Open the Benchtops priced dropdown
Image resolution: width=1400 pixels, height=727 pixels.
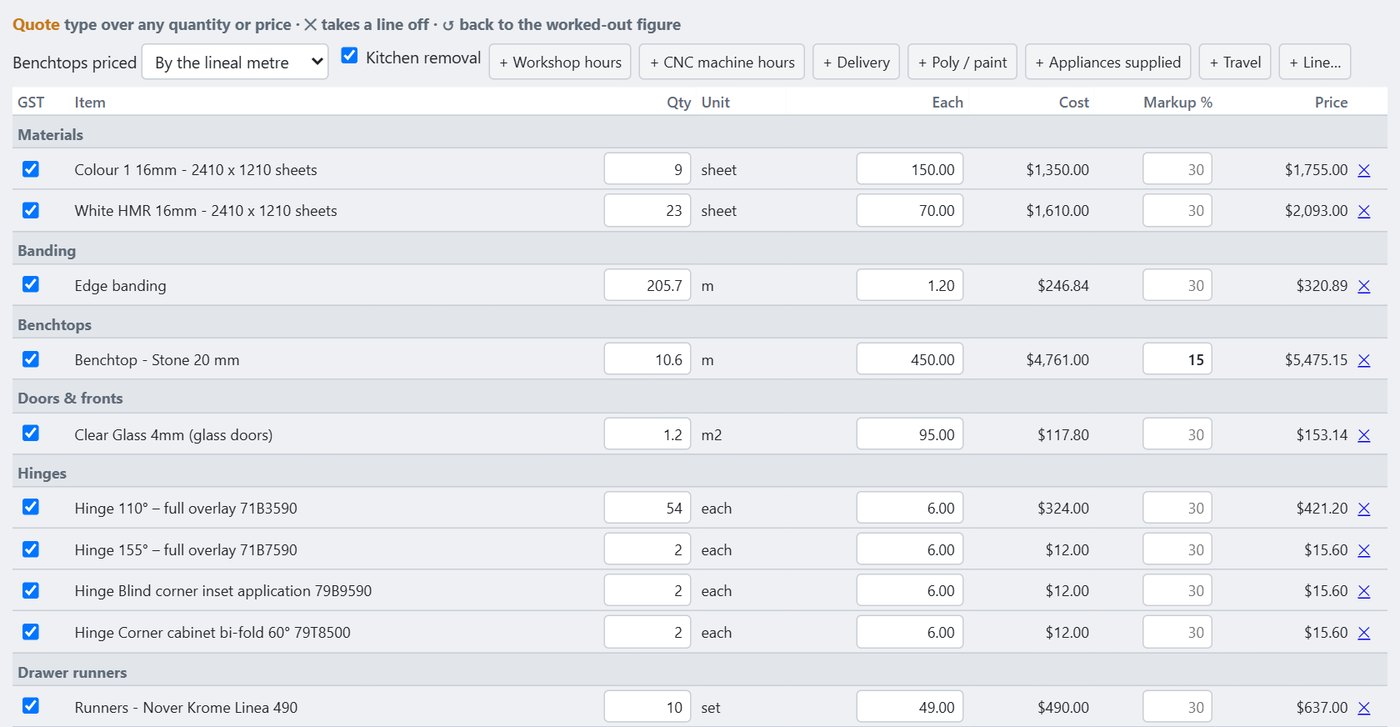235,62
